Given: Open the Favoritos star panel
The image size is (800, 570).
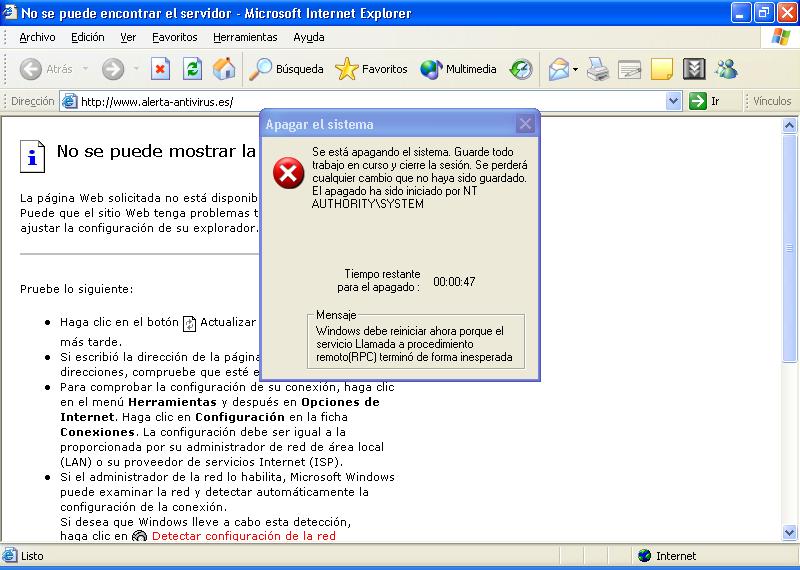Looking at the screenshot, I should click(x=372, y=69).
